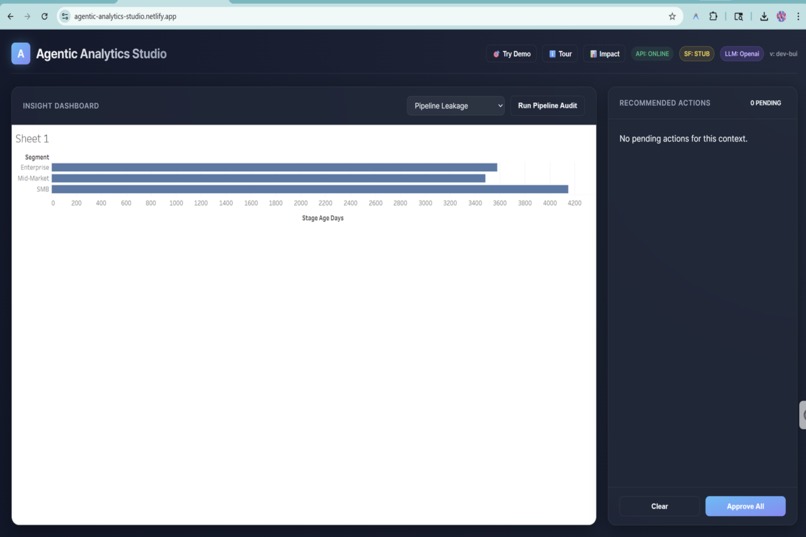Click the 'No pending actions for this context.' message
Viewport: 806px width, 537px height.
tap(683, 139)
